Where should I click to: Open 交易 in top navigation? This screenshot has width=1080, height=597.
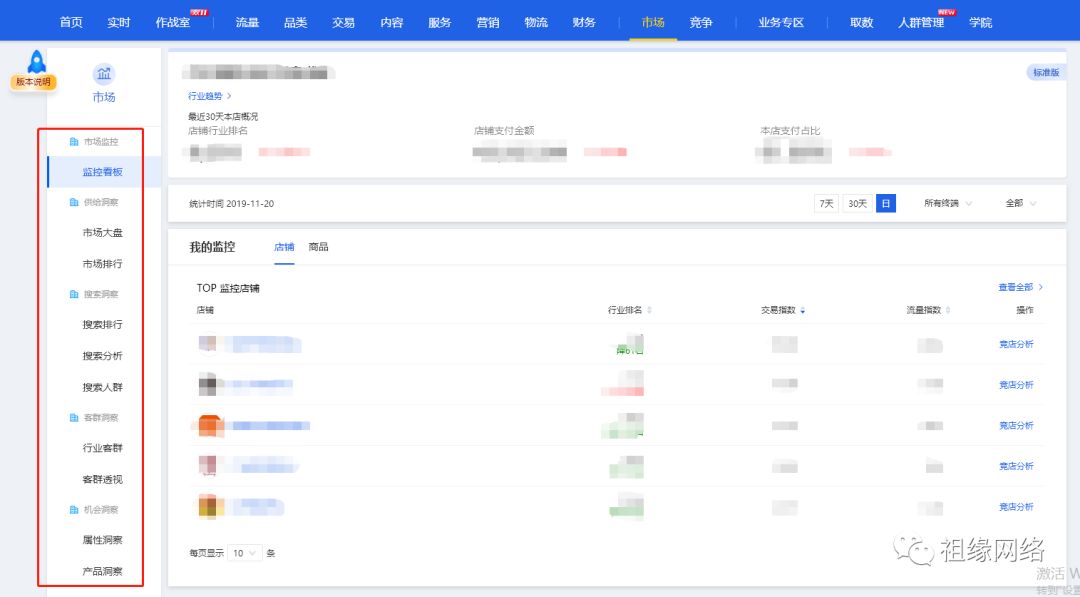tap(343, 23)
